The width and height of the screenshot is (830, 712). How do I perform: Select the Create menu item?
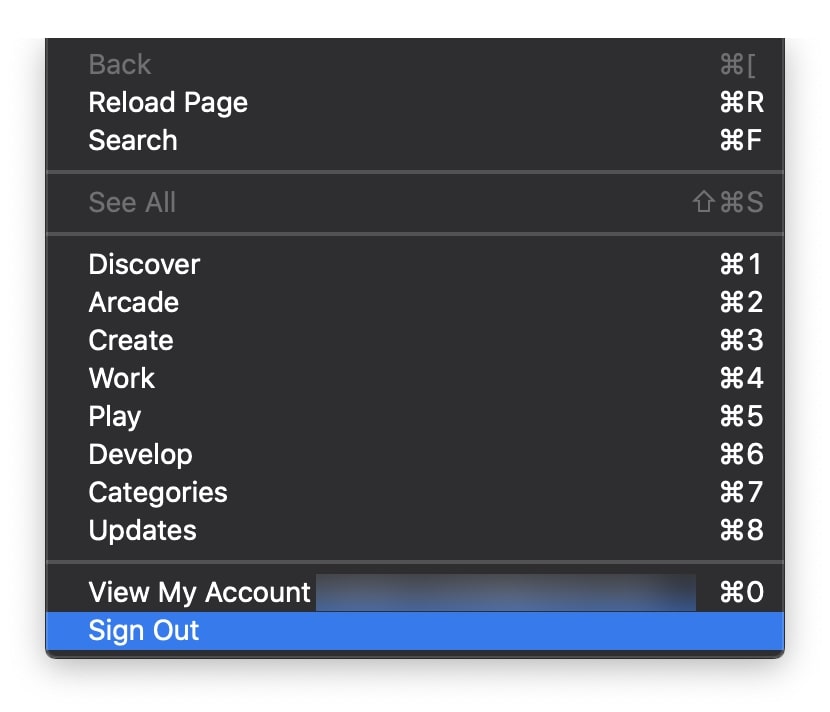click(x=131, y=341)
